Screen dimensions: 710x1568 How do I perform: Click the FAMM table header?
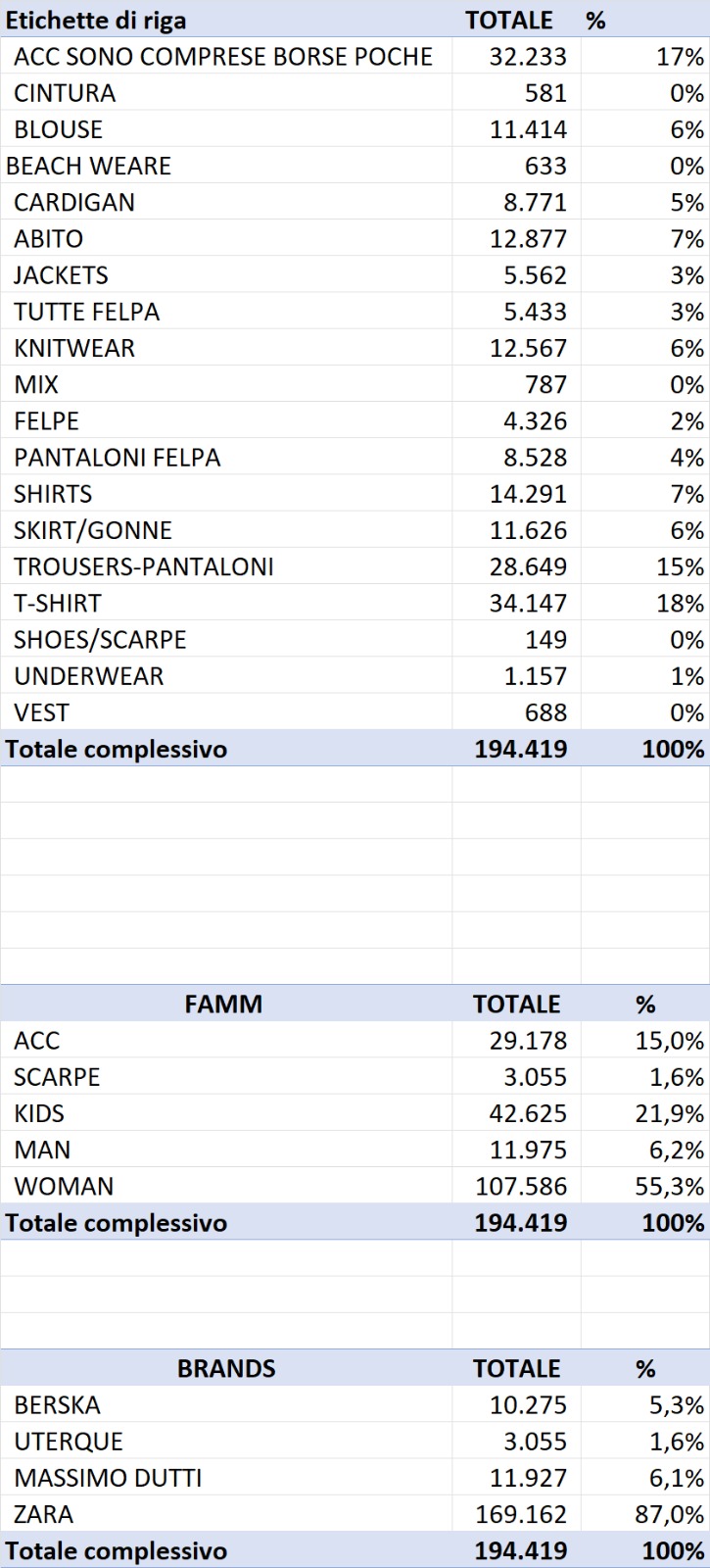223,1004
